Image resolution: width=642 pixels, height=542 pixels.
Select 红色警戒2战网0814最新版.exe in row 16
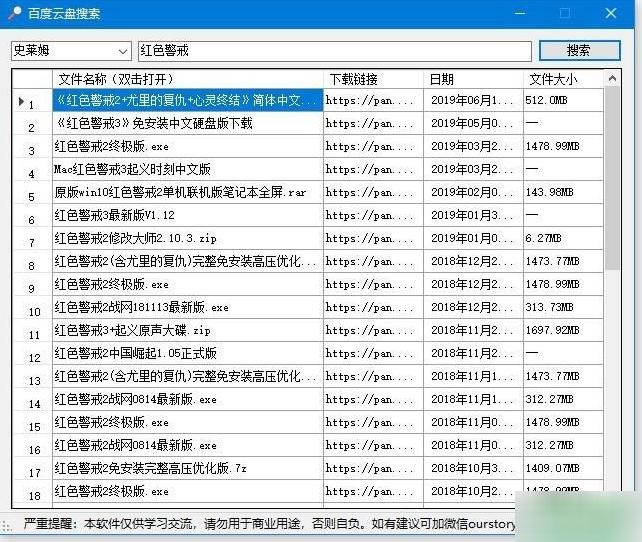(x=188, y=445)
